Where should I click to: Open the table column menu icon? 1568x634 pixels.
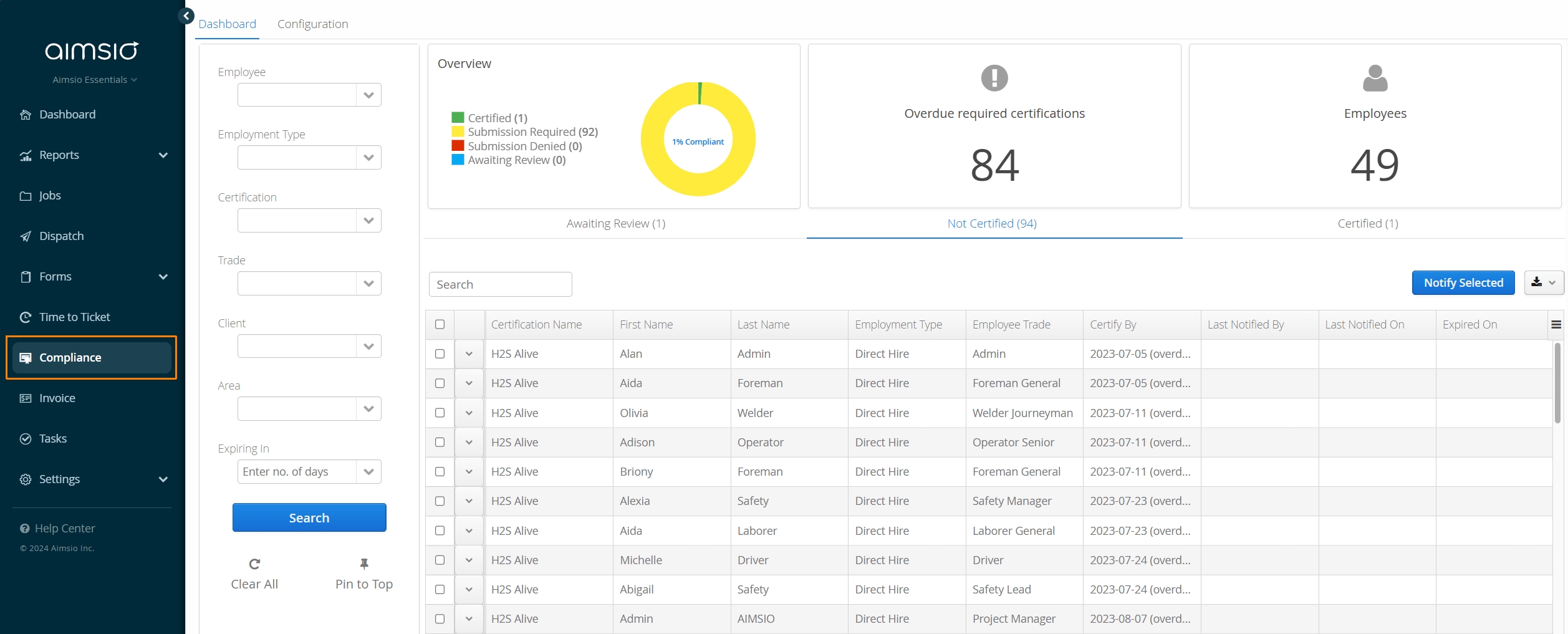(1556, 325)
